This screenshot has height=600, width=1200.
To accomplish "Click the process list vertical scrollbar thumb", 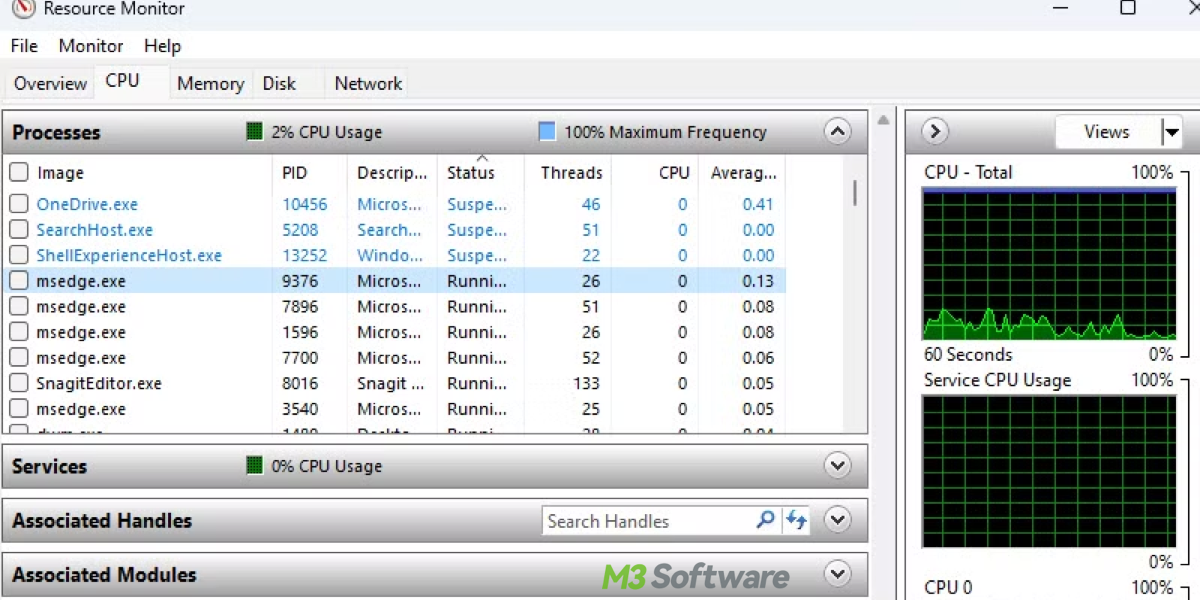I will (854, 192).
